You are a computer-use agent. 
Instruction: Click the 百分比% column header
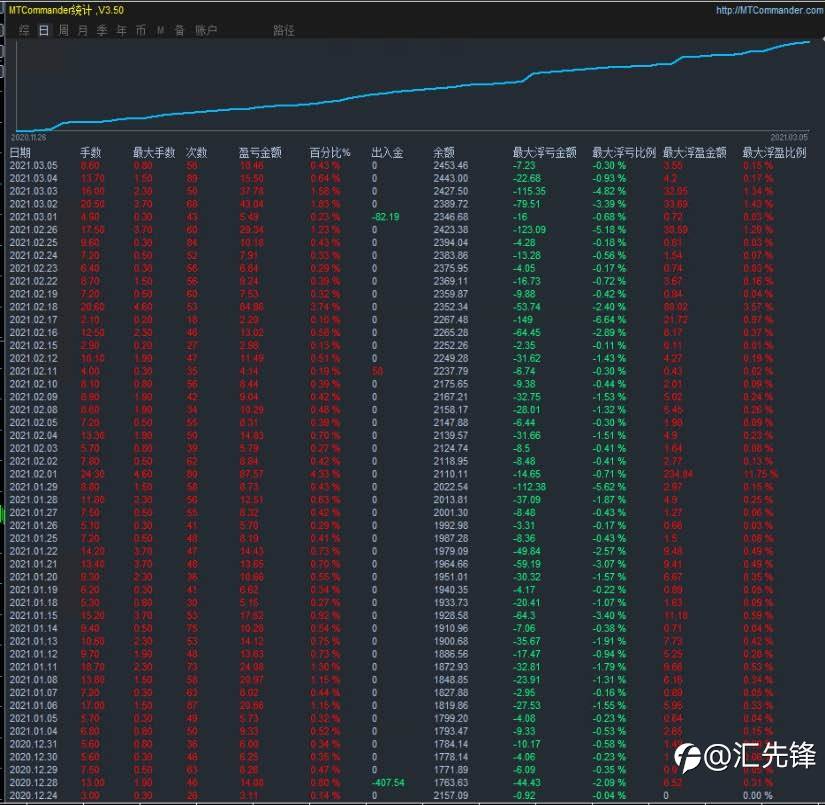pyautogui.click(x=330, y=153)
